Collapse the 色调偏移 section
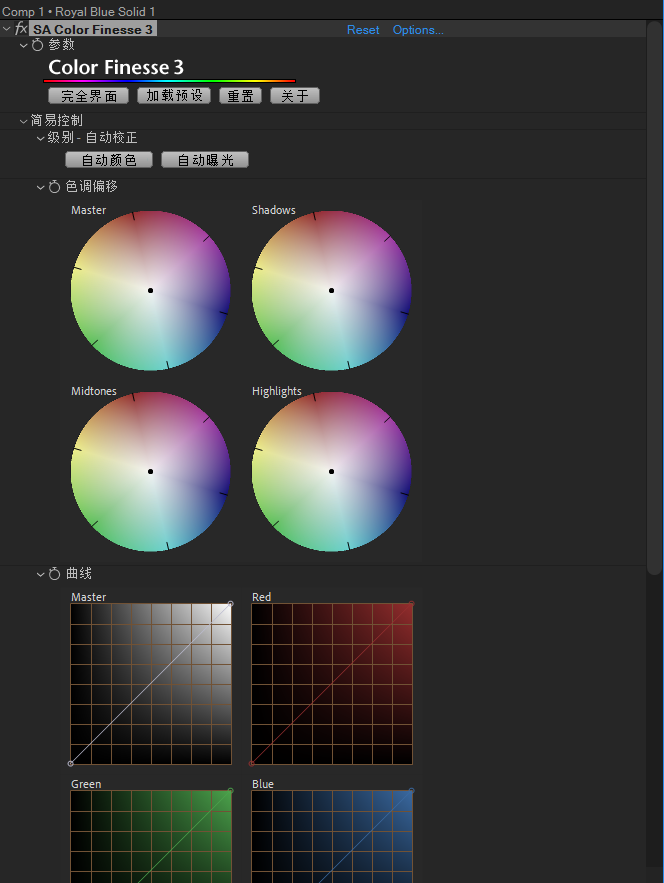The height and width of the screenshot is (883, 664). click(x=41, y=188)
